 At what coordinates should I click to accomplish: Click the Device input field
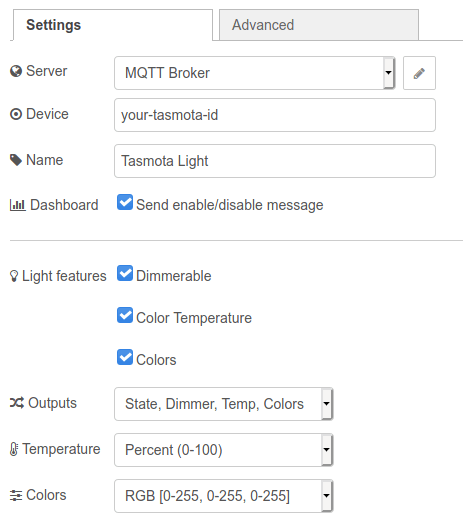pos(275,115)
